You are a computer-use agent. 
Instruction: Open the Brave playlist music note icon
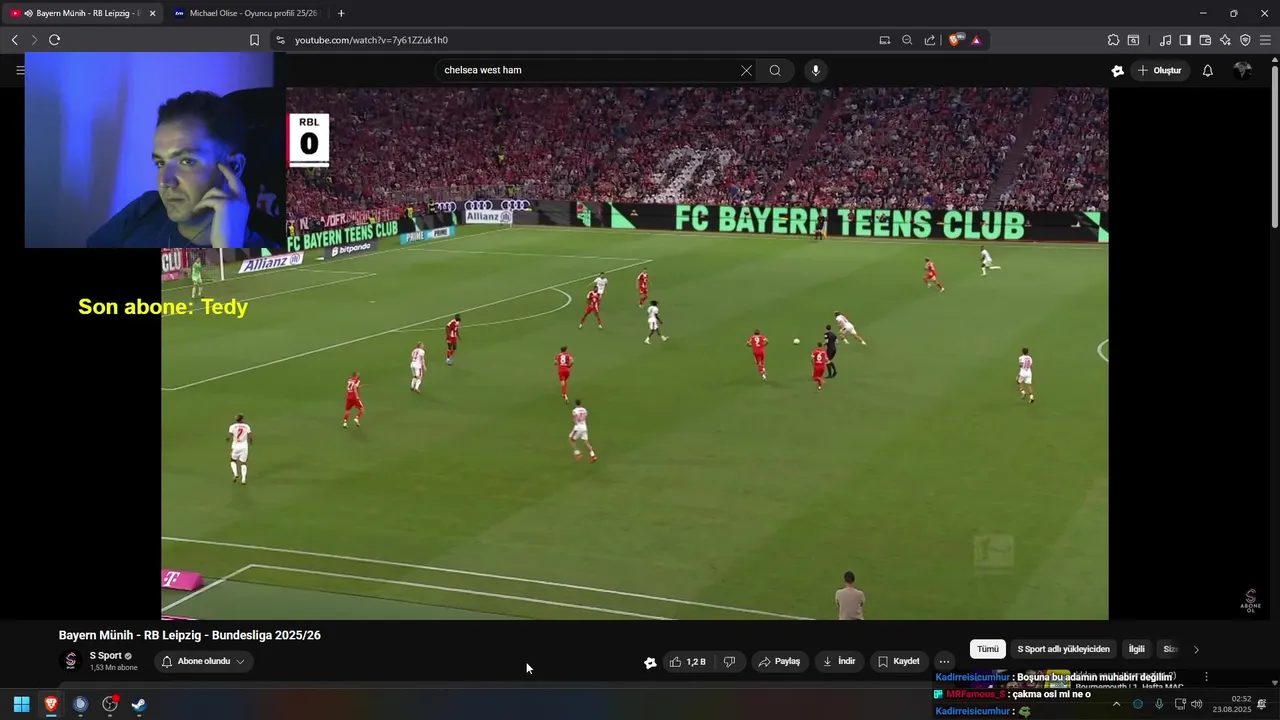click(1165, 40)
